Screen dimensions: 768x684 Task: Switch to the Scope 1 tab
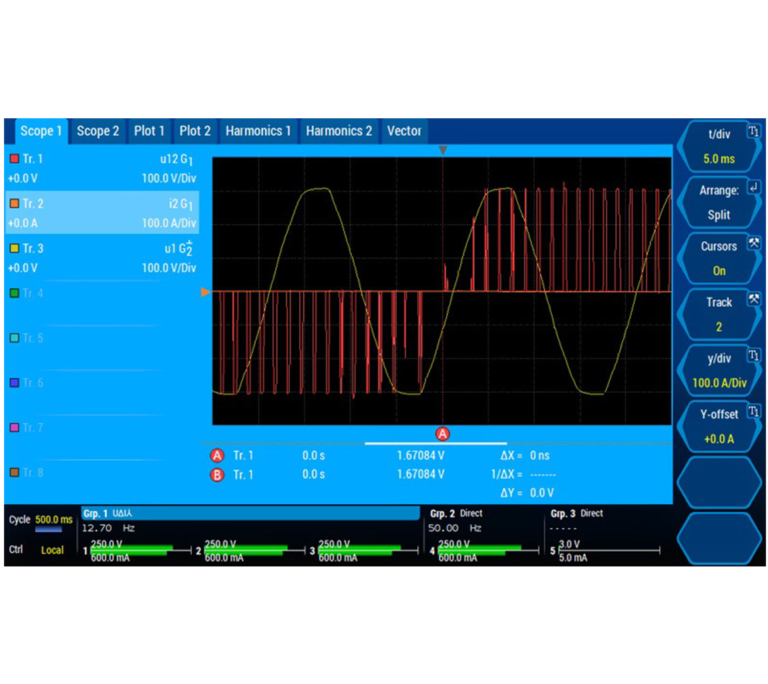41,131
